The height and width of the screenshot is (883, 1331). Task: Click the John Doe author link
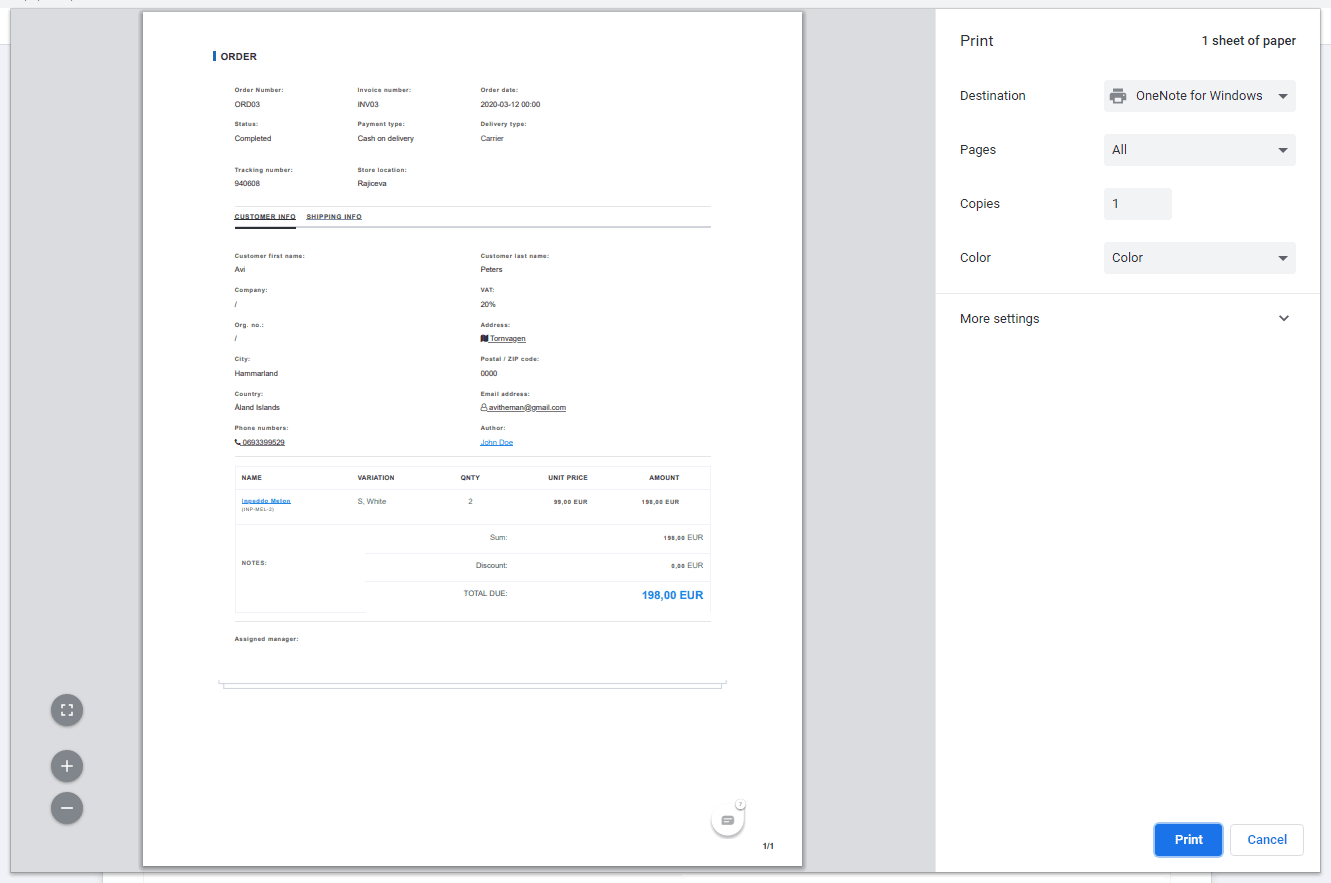click(x=497, y=442)
